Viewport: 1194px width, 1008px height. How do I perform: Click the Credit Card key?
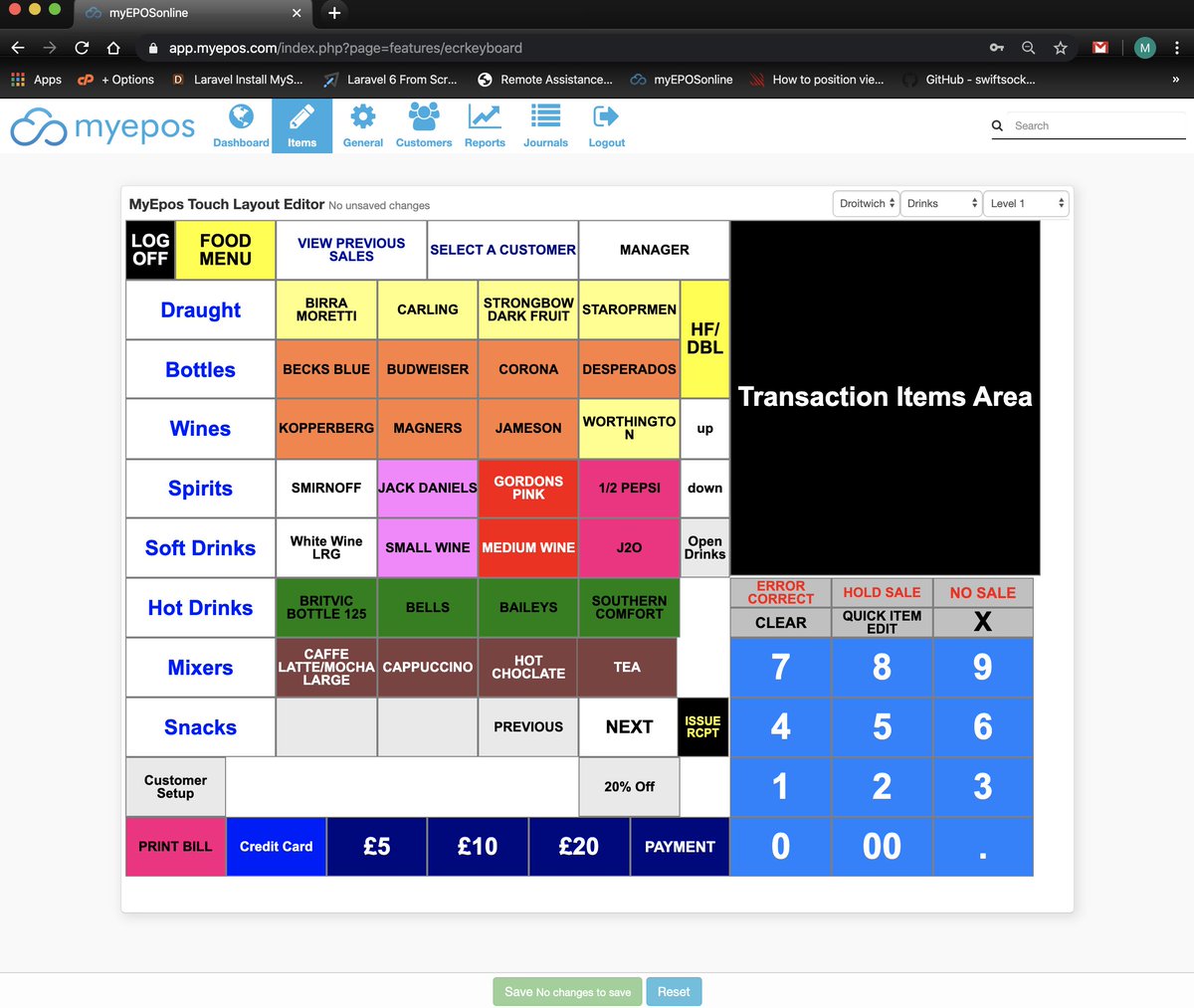tap(276, 847)
